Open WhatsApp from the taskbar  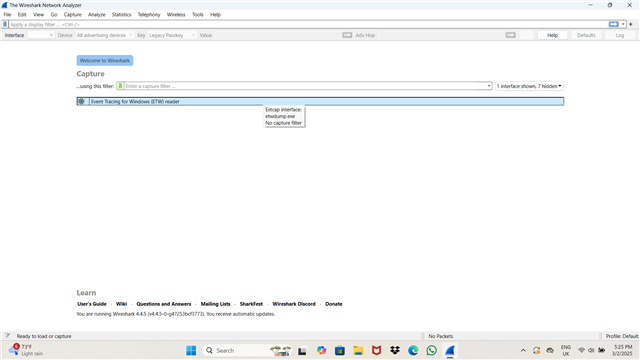[x=431, y=351]
